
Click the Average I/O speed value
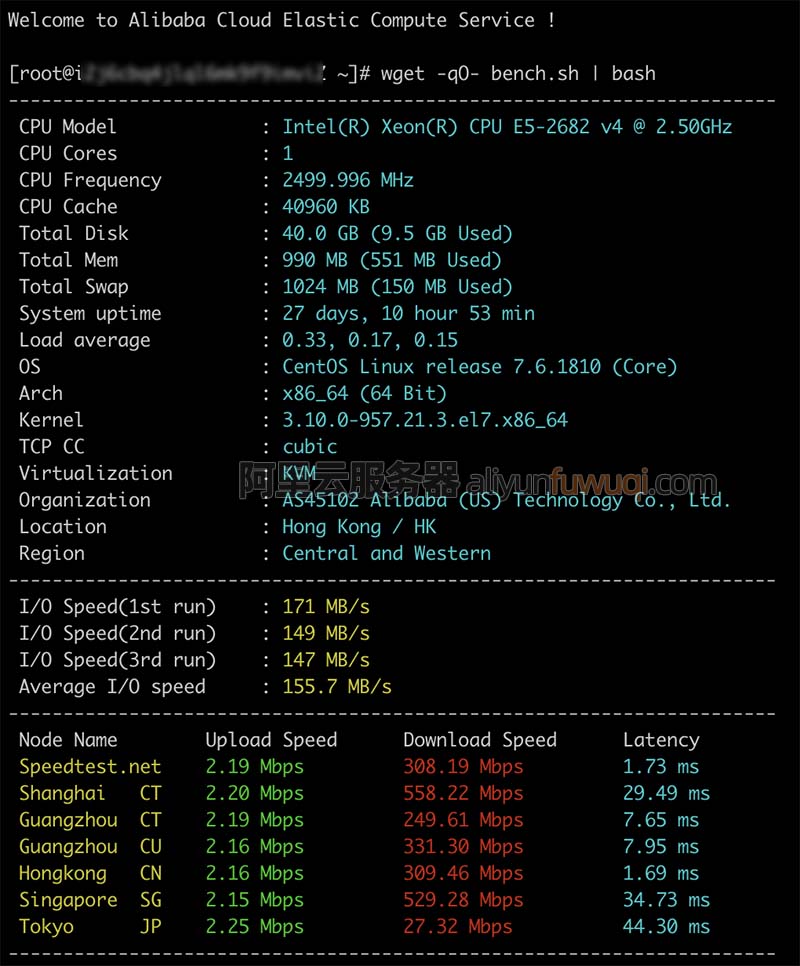337,687
